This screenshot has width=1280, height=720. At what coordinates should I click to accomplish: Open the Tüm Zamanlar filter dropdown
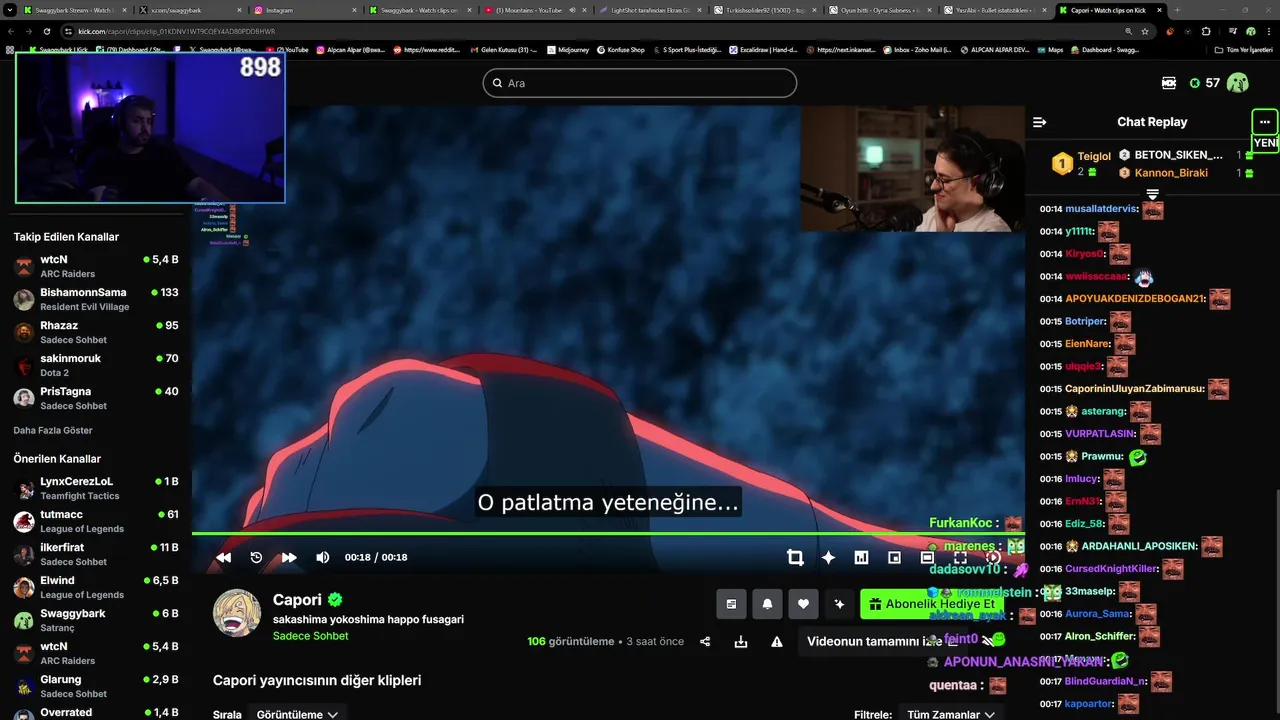click(x=951, y=714)
